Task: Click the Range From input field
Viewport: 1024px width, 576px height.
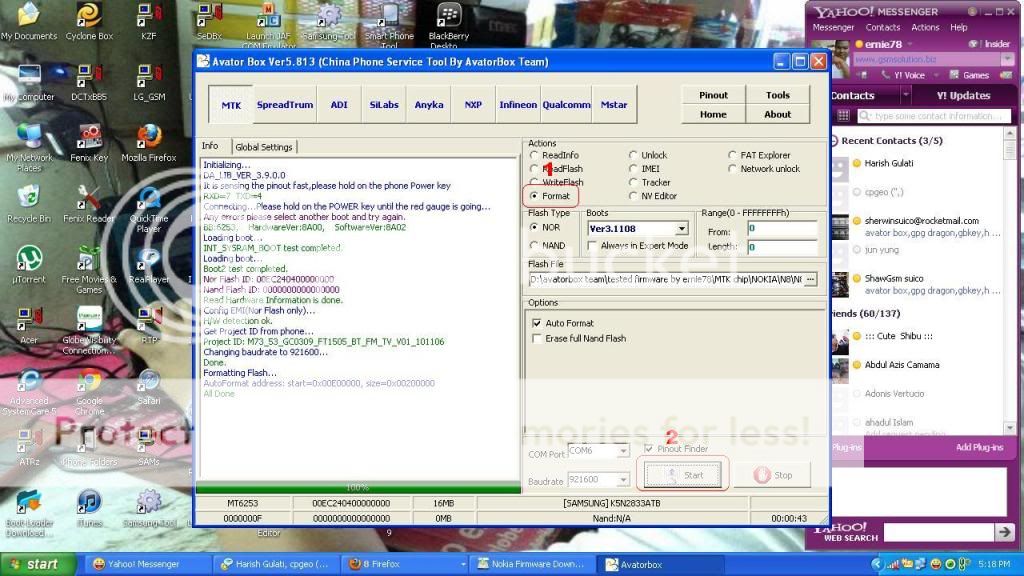Action: click(781, 230)
